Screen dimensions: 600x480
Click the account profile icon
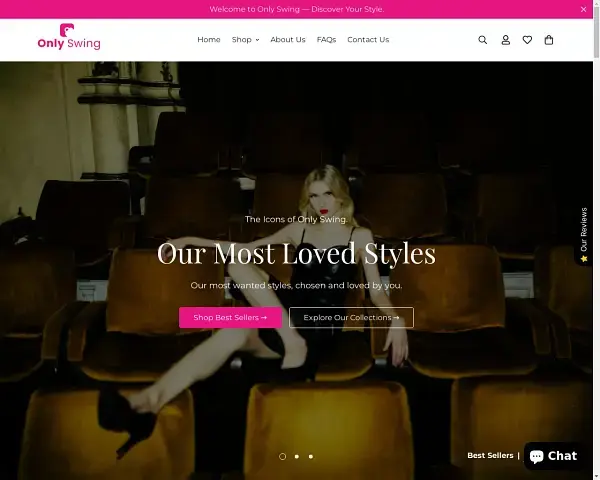point(505,40)
